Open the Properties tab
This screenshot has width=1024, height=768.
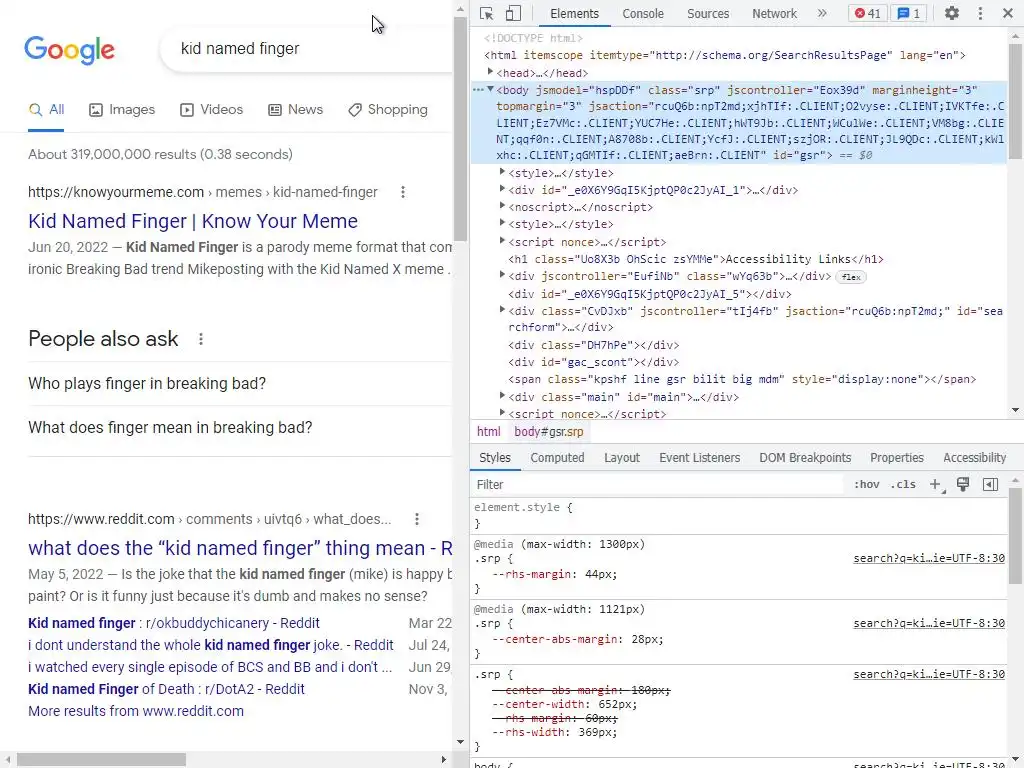(x=897, y=458)
